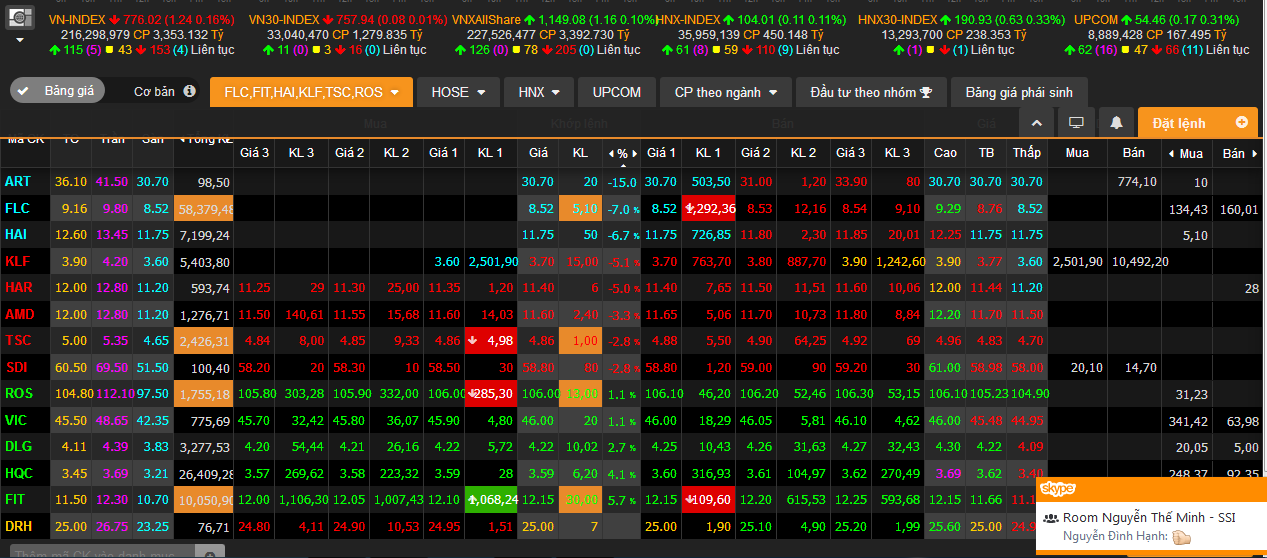
Task: Select ticker SDI row symbol
Action: [16, 367]
